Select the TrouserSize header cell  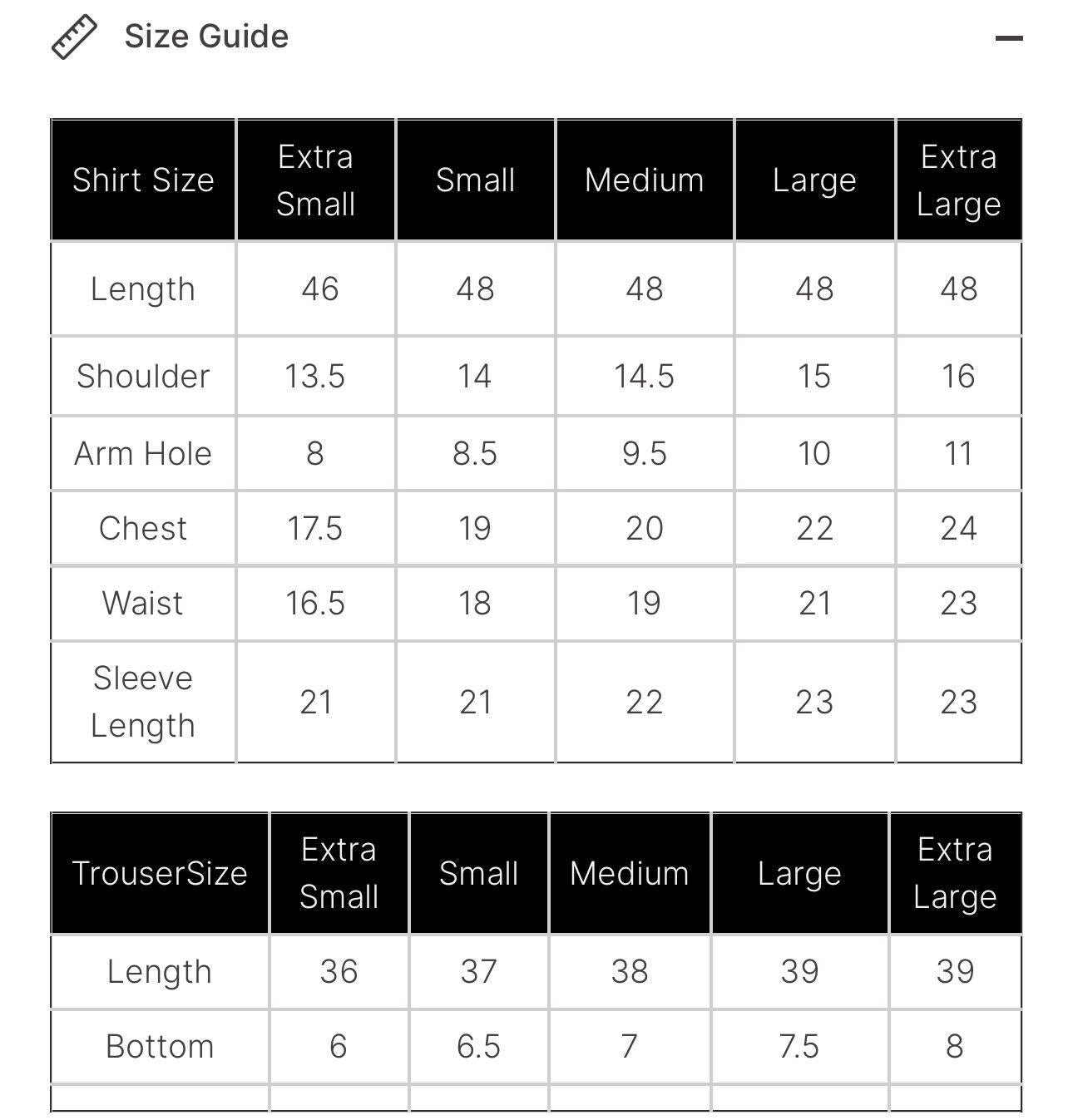[x=160, y=873]
